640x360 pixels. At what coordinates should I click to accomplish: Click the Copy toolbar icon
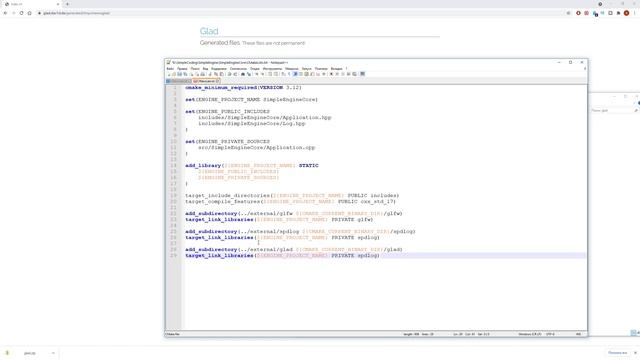coord(216,74)
